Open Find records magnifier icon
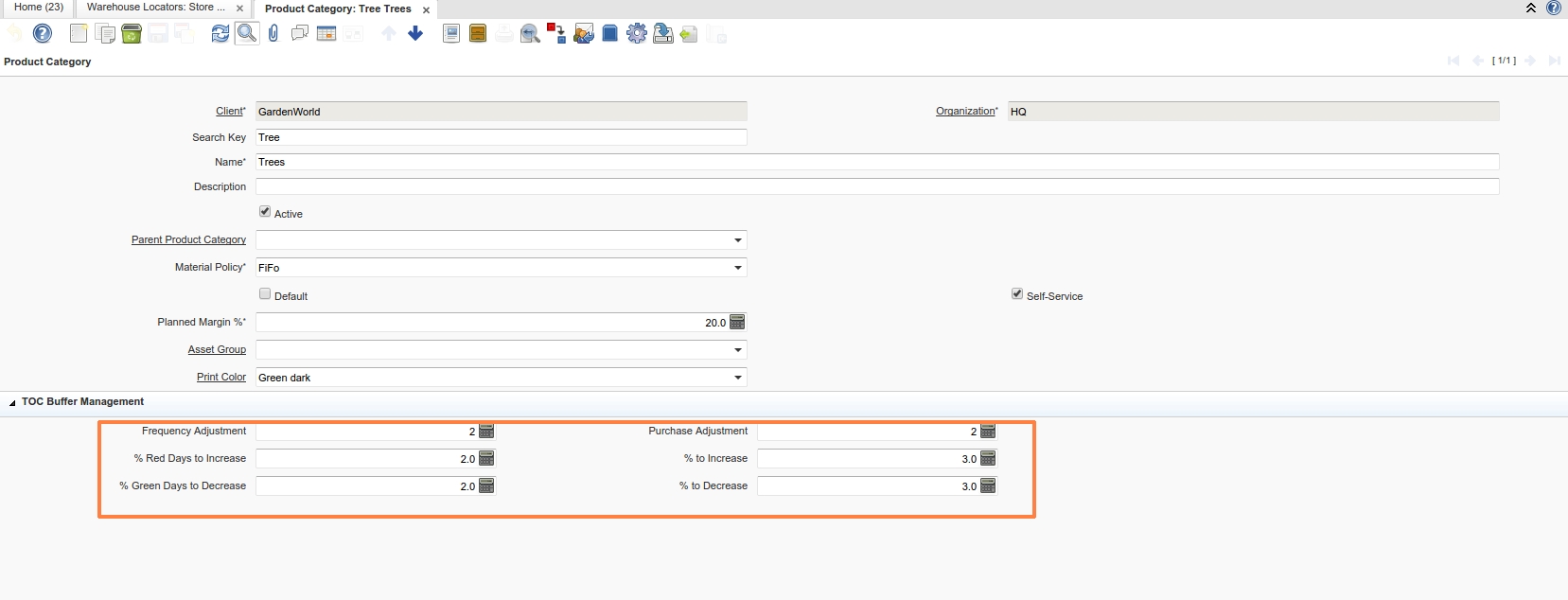Image resolution: width=1568 pixels, height=600 pixels. click(x=246, y=34)
